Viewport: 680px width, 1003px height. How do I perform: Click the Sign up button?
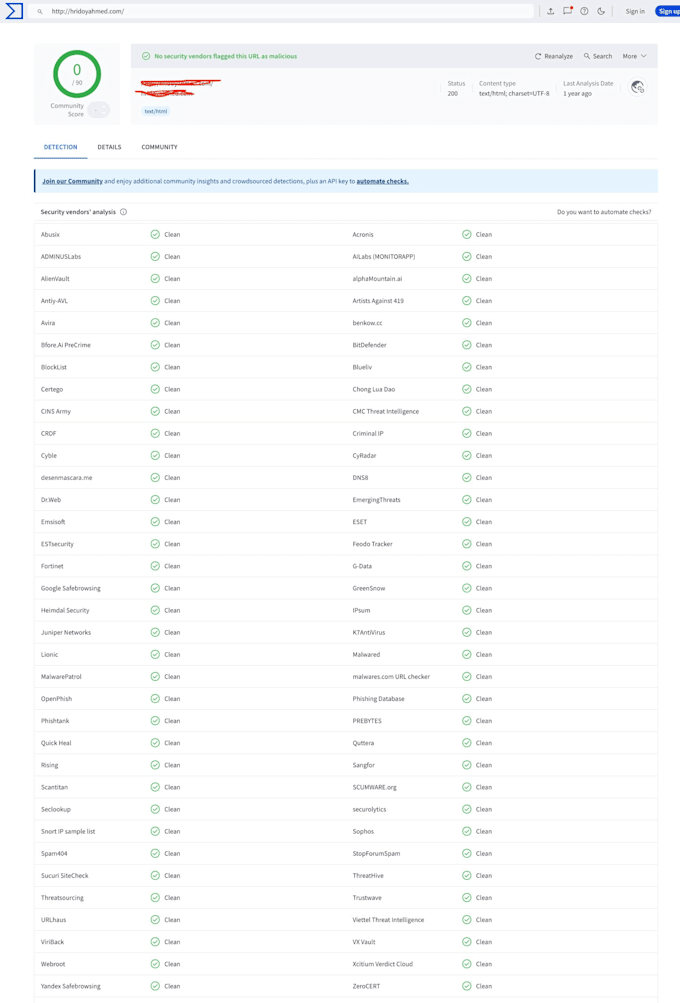tap(668, 12)
